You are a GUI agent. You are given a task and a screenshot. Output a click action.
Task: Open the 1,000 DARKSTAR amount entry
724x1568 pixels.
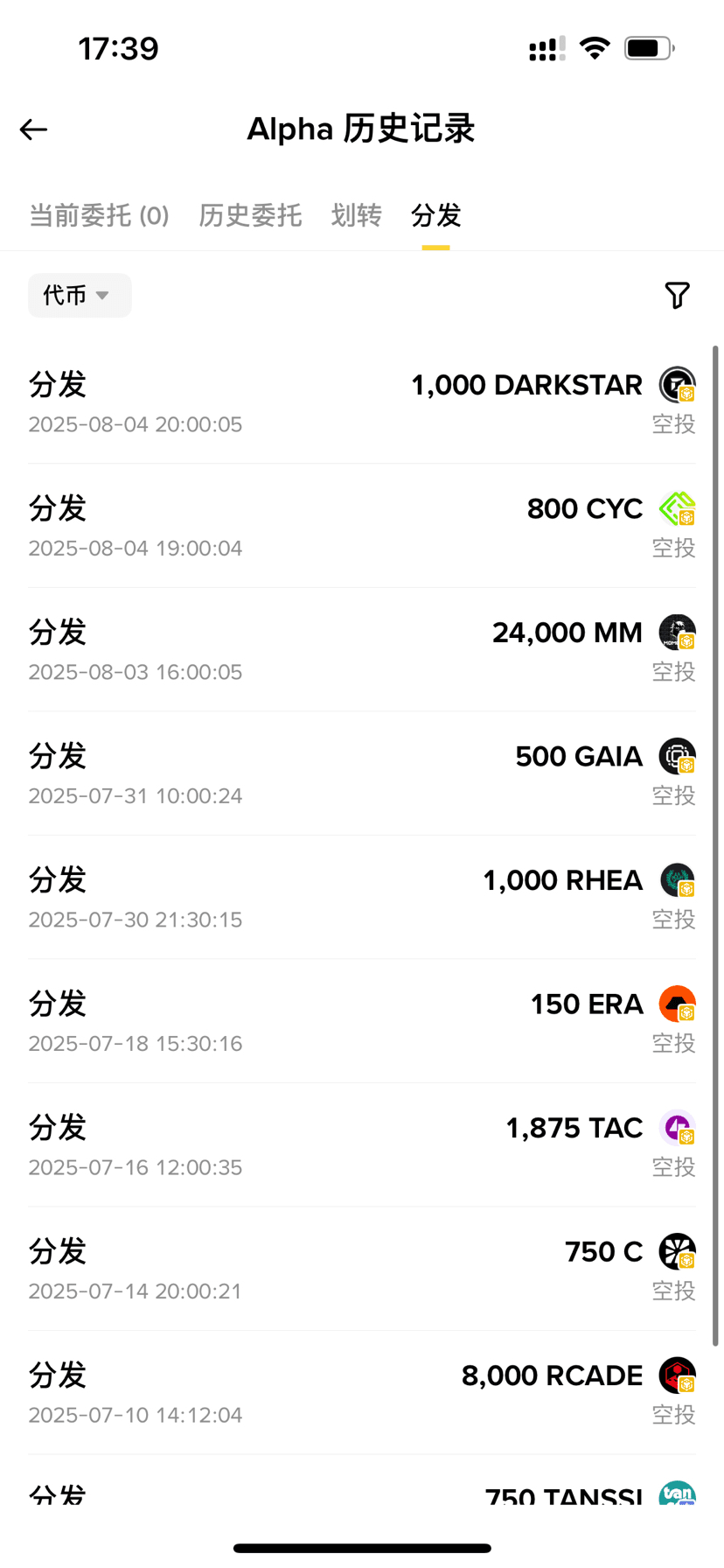coord(526,385)
